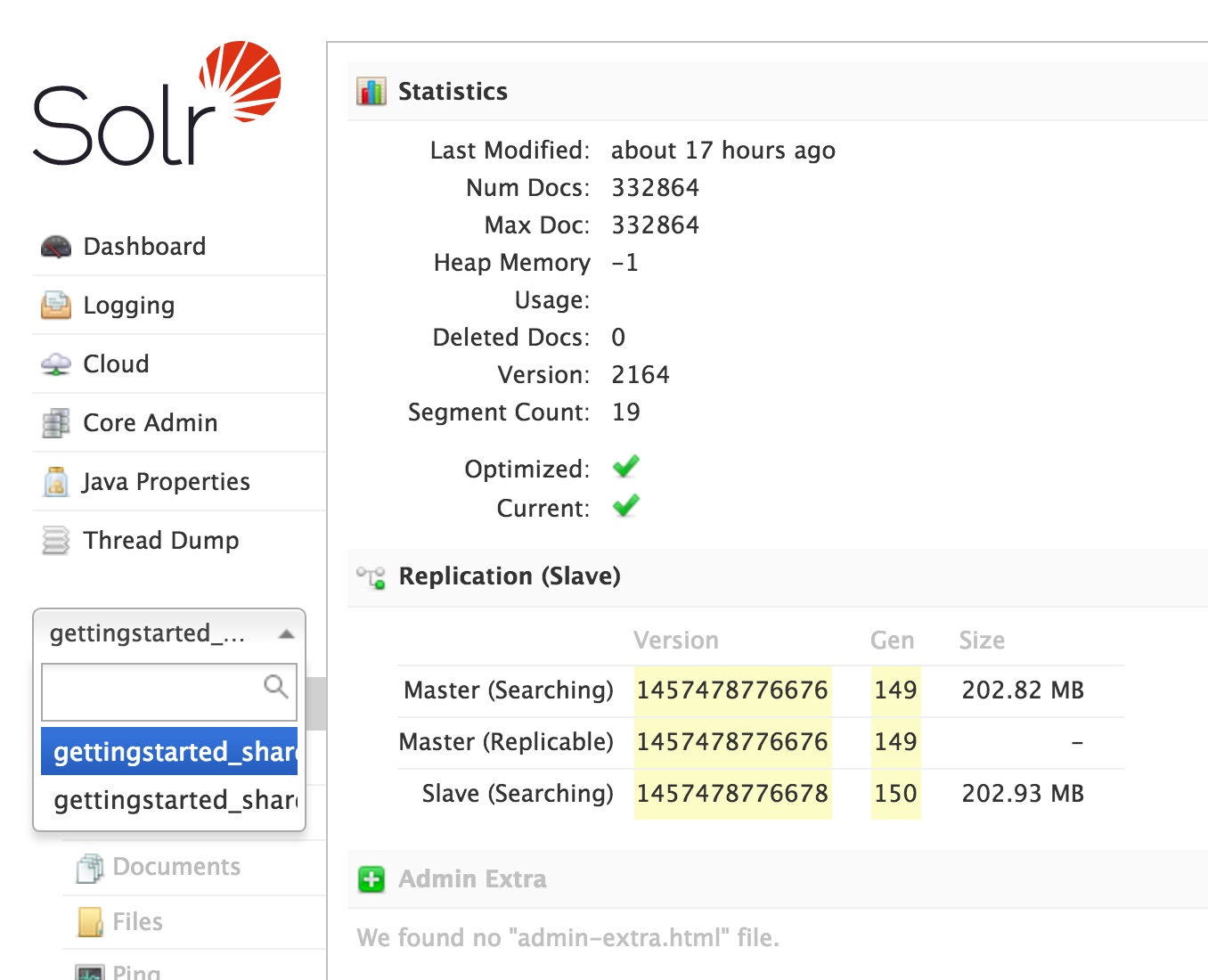Switch to the Files section
Screen dimensions: 1208x980
[136, 921]
